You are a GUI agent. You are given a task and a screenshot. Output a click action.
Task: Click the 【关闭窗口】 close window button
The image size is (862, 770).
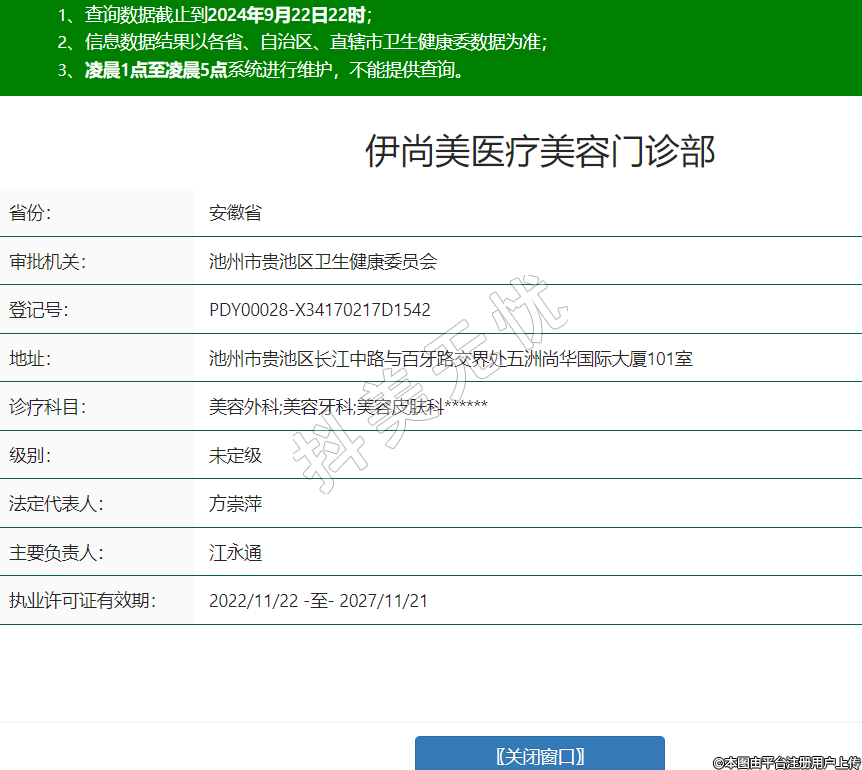(539, 755)
